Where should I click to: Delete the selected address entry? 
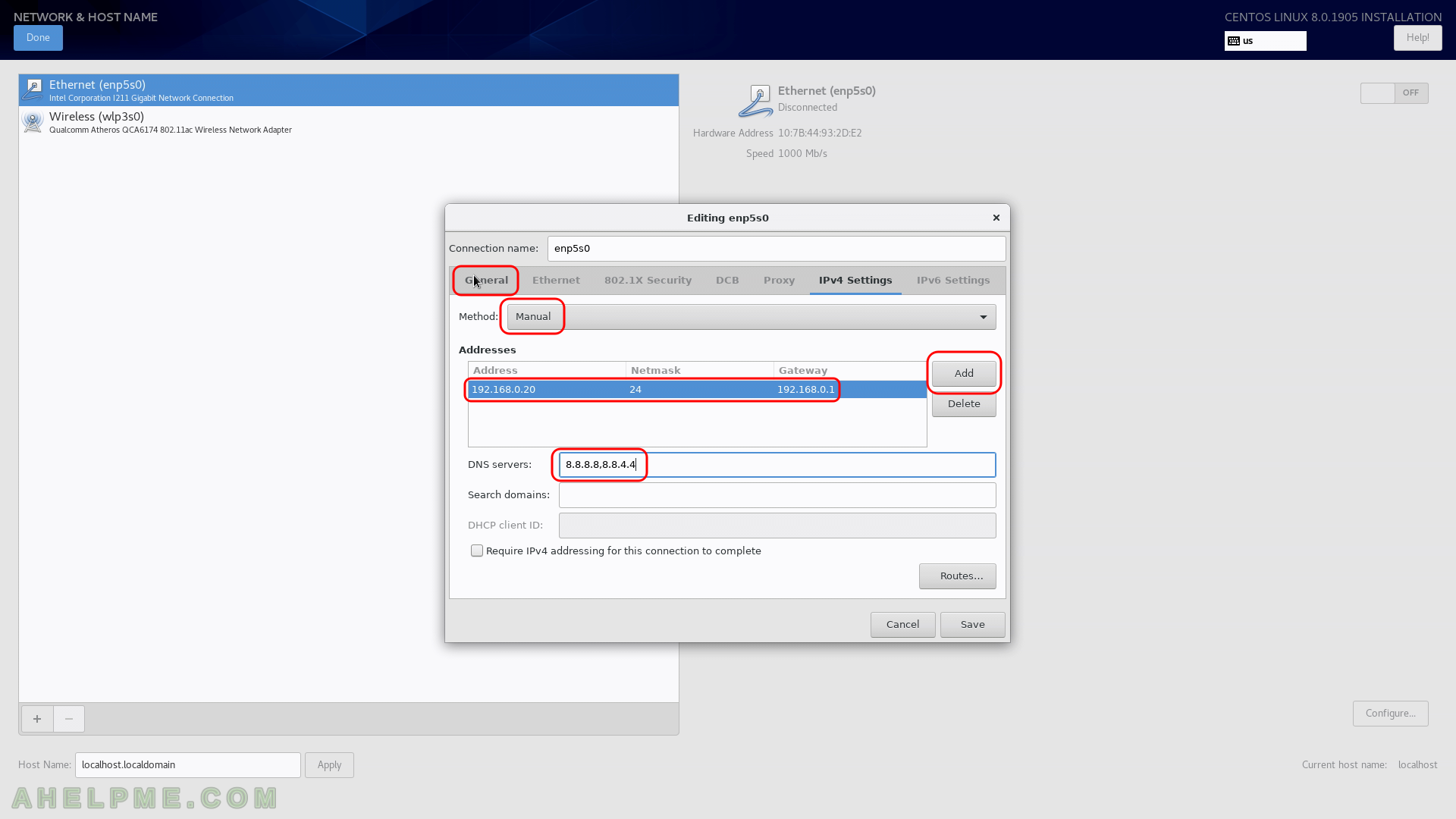pos(964,404)
